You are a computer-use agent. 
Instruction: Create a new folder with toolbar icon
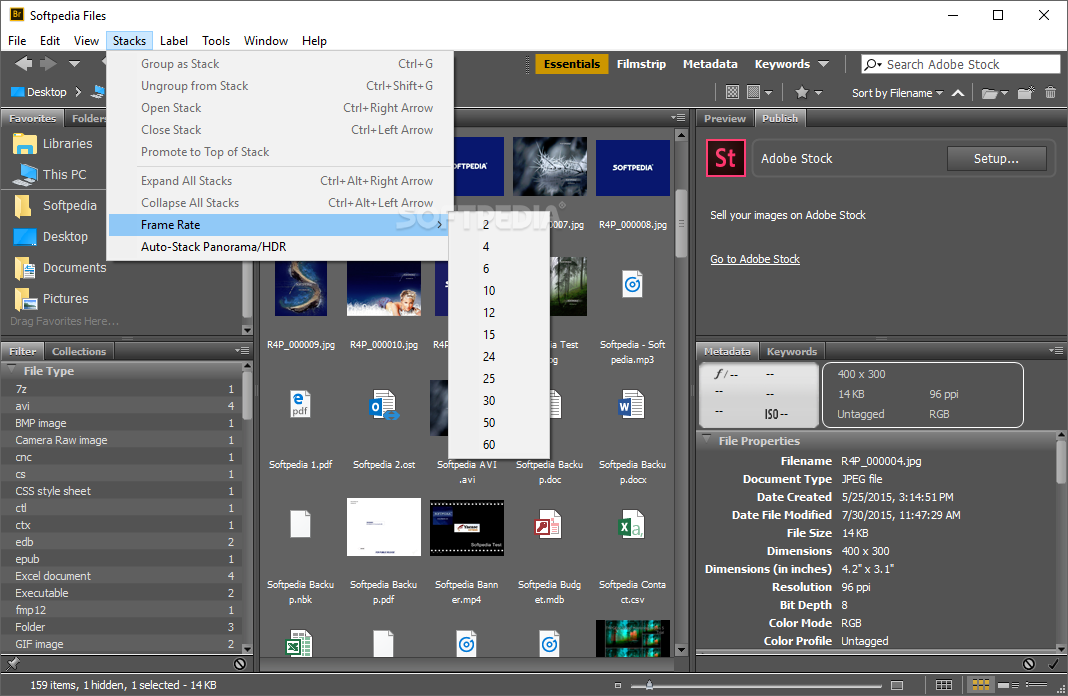(1026, 93)
